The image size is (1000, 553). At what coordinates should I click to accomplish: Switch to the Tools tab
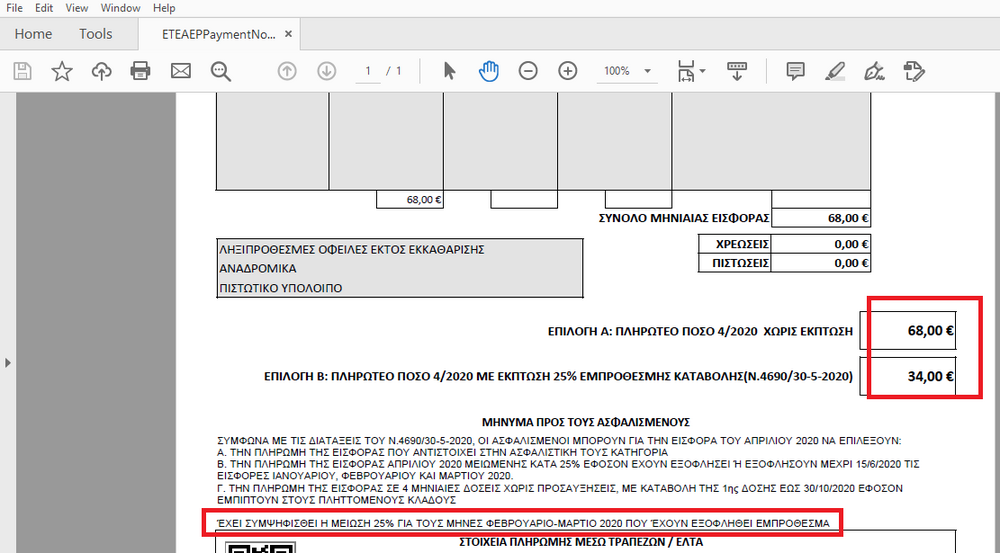click(96, 34)
